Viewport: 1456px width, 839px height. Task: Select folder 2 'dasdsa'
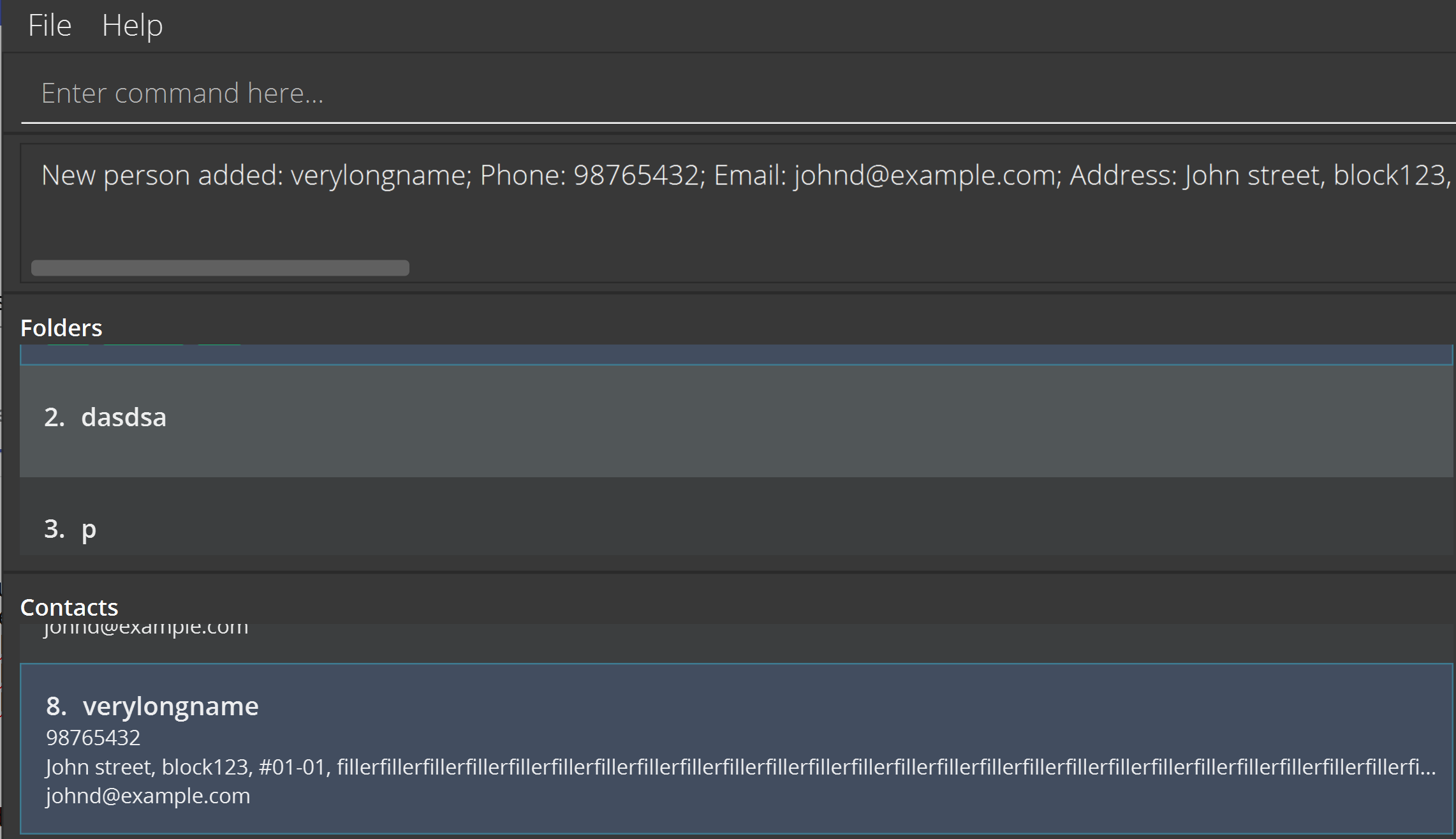click(124, 417)
